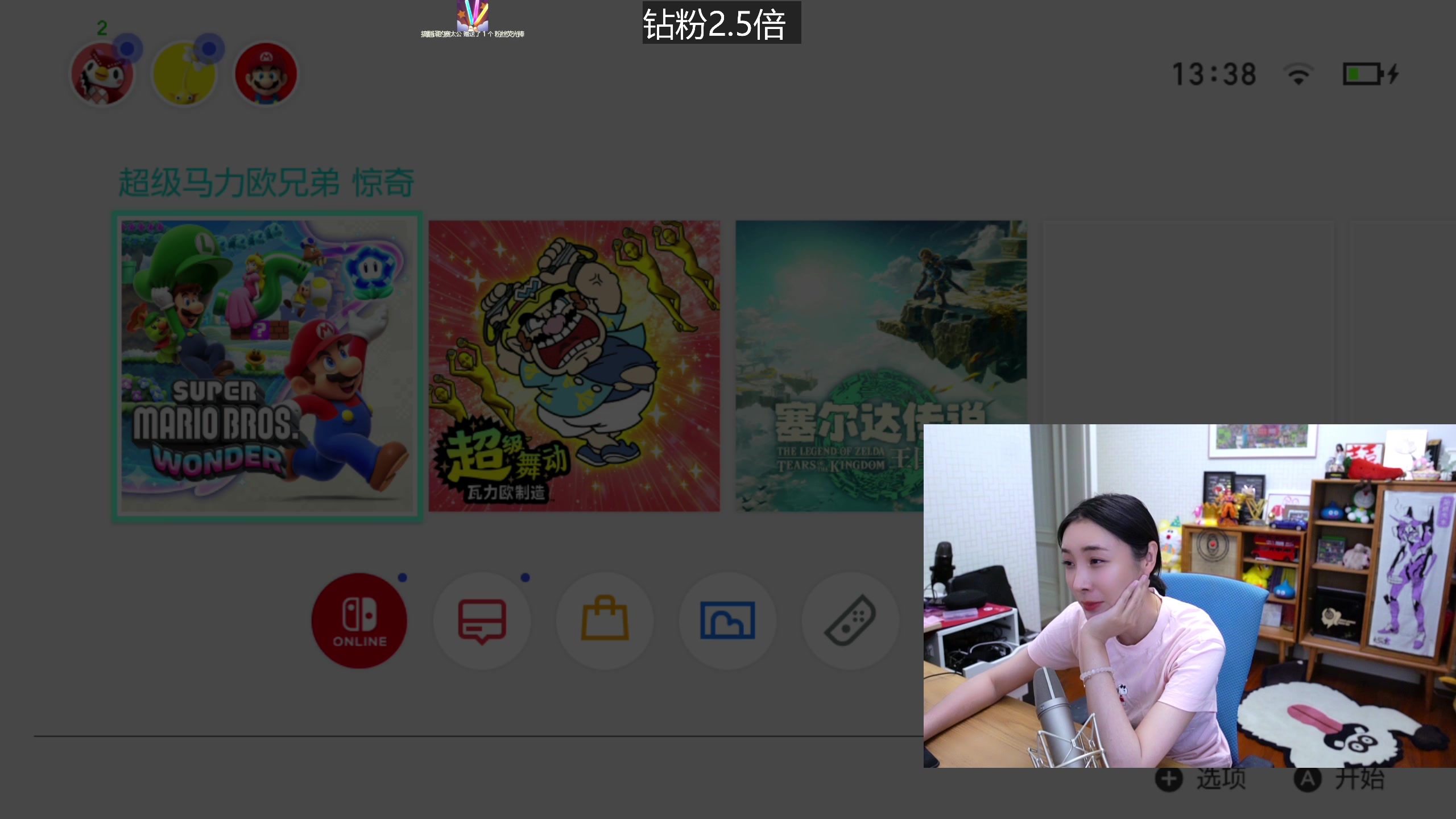Click the 13:38 clock
Image resolution: width=1456 pixels, height=819 pixels.
1214,75
